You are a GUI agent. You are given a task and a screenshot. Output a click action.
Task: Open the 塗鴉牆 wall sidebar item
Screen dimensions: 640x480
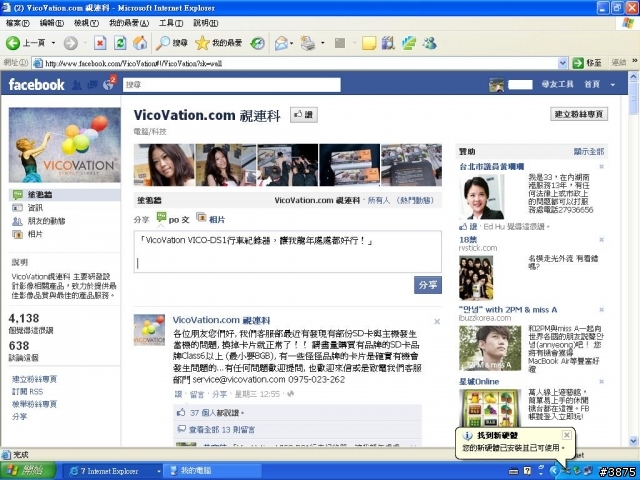click(x=65, y=195)
